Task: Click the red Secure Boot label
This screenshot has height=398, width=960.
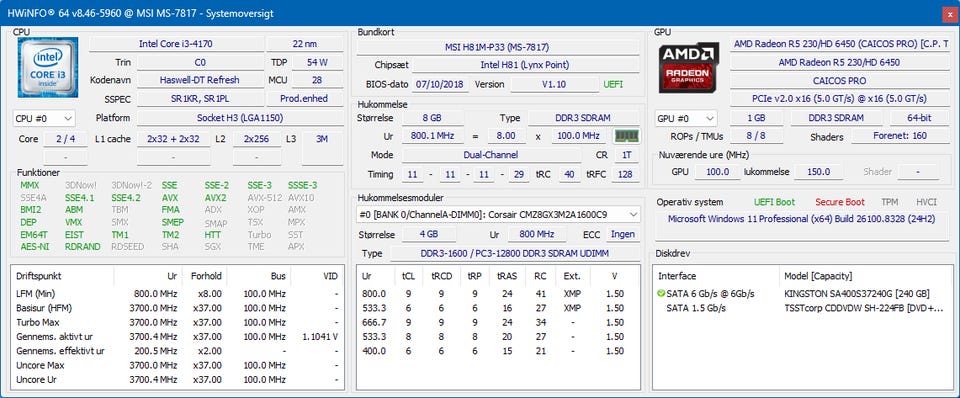Action: tap(839, 201)
